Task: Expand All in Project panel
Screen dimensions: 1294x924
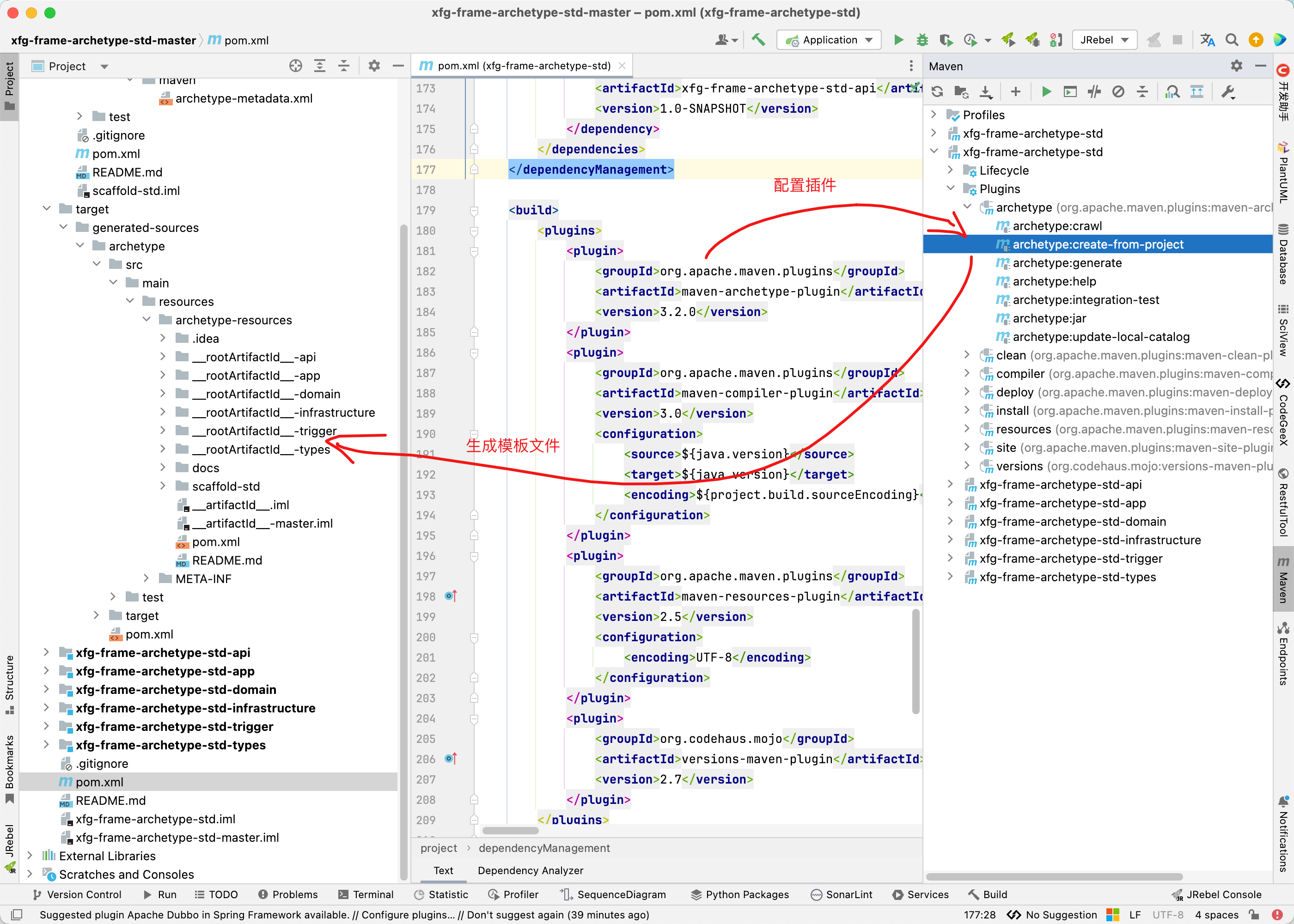Action: coord(320,66)
